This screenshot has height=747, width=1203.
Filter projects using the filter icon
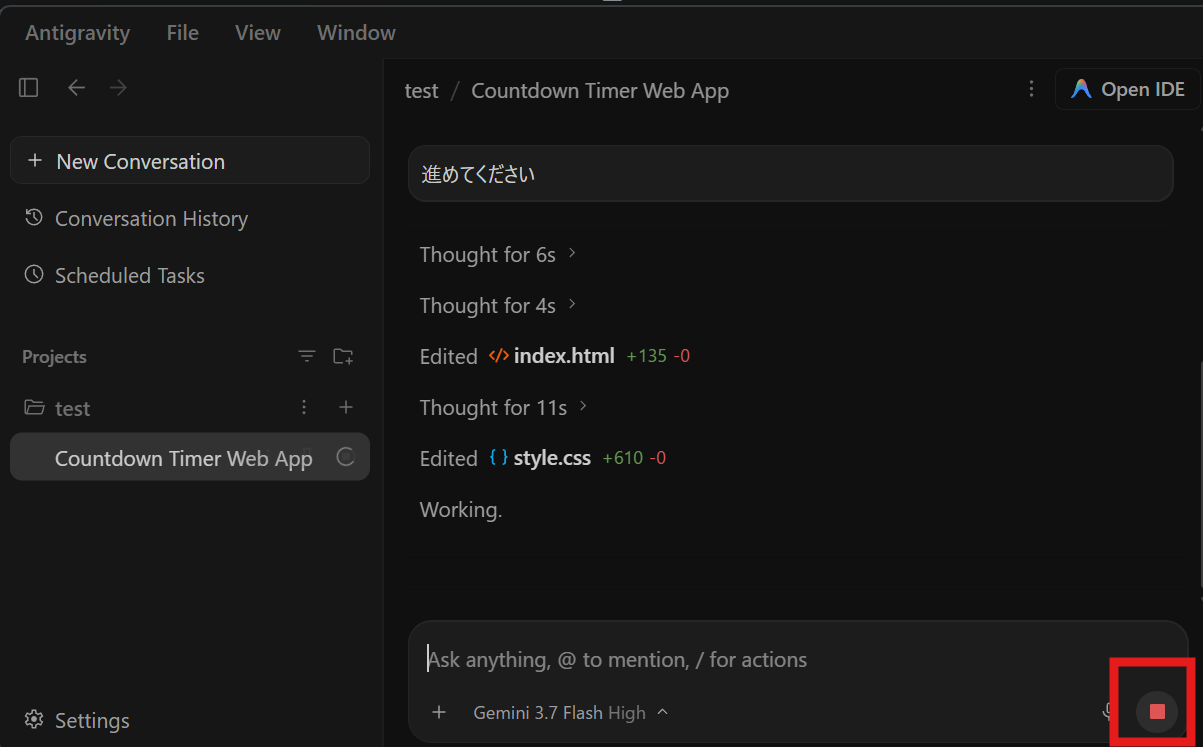(307, 356)
